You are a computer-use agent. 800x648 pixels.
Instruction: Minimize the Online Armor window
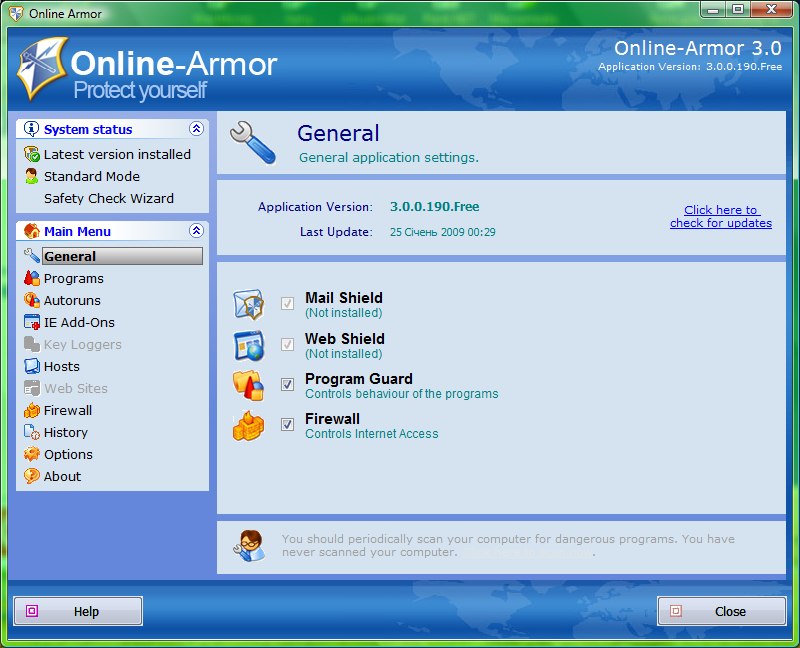click(713, 10)
